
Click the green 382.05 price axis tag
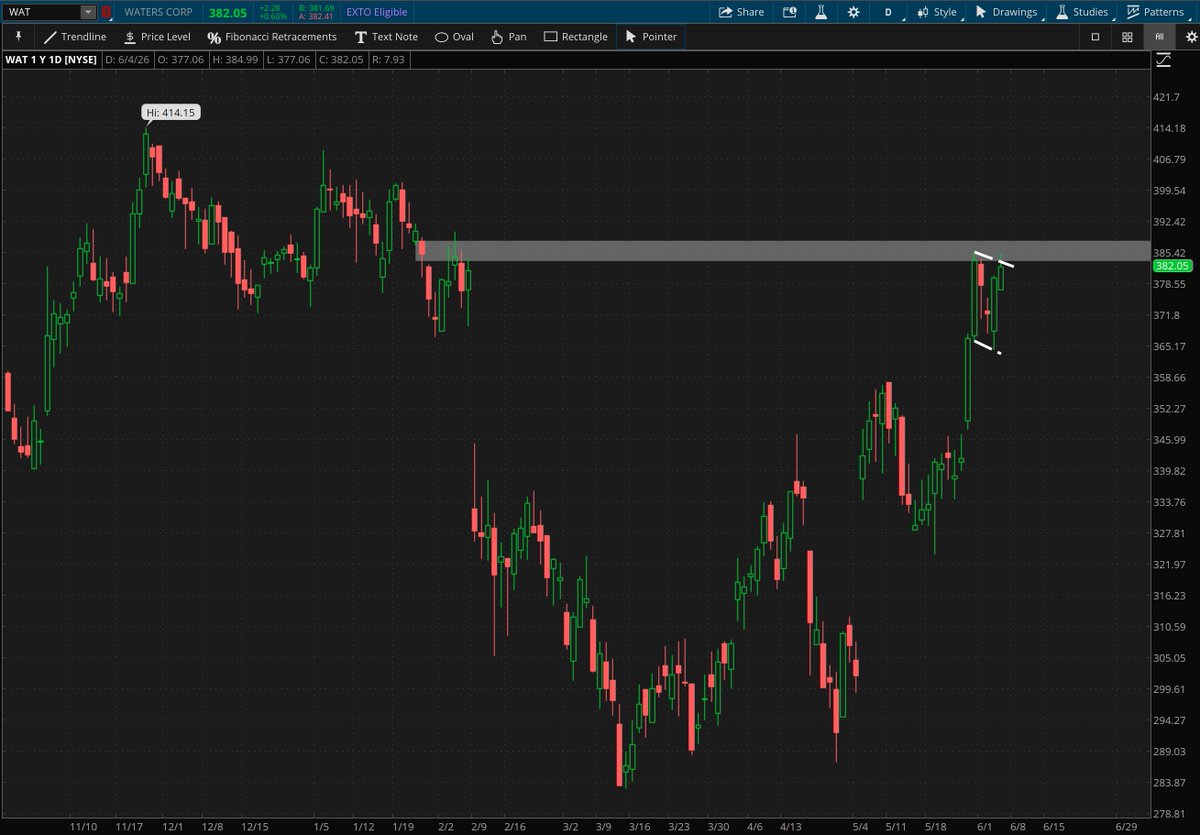pyautogui.click(x=1171, y=266)
